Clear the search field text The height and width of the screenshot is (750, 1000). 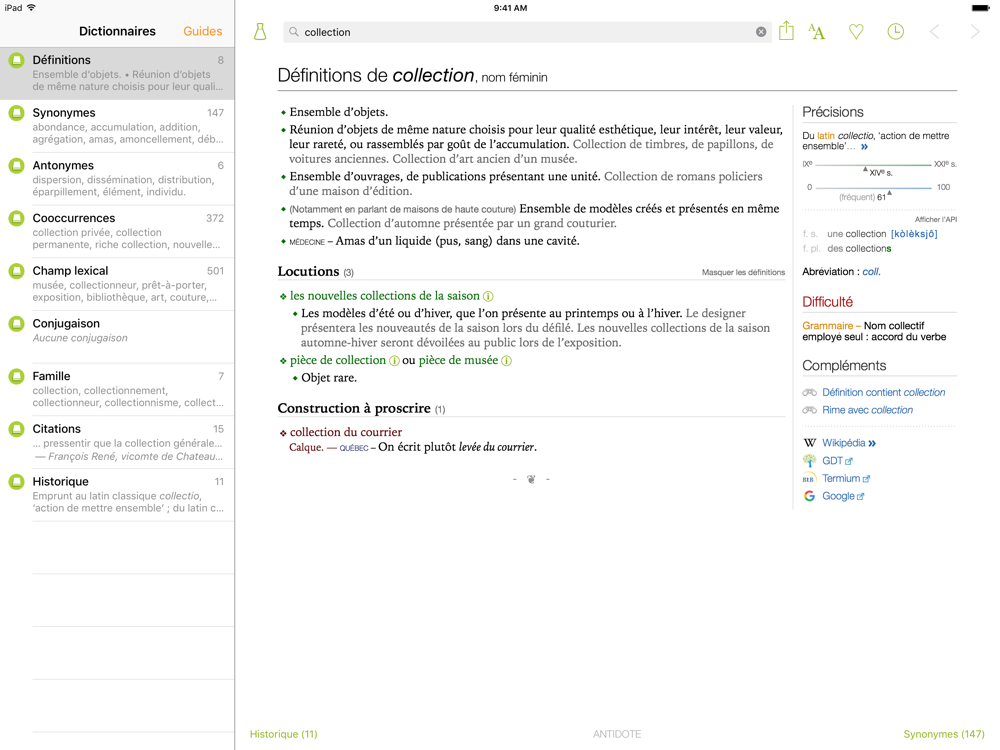(x=761, y=32)
